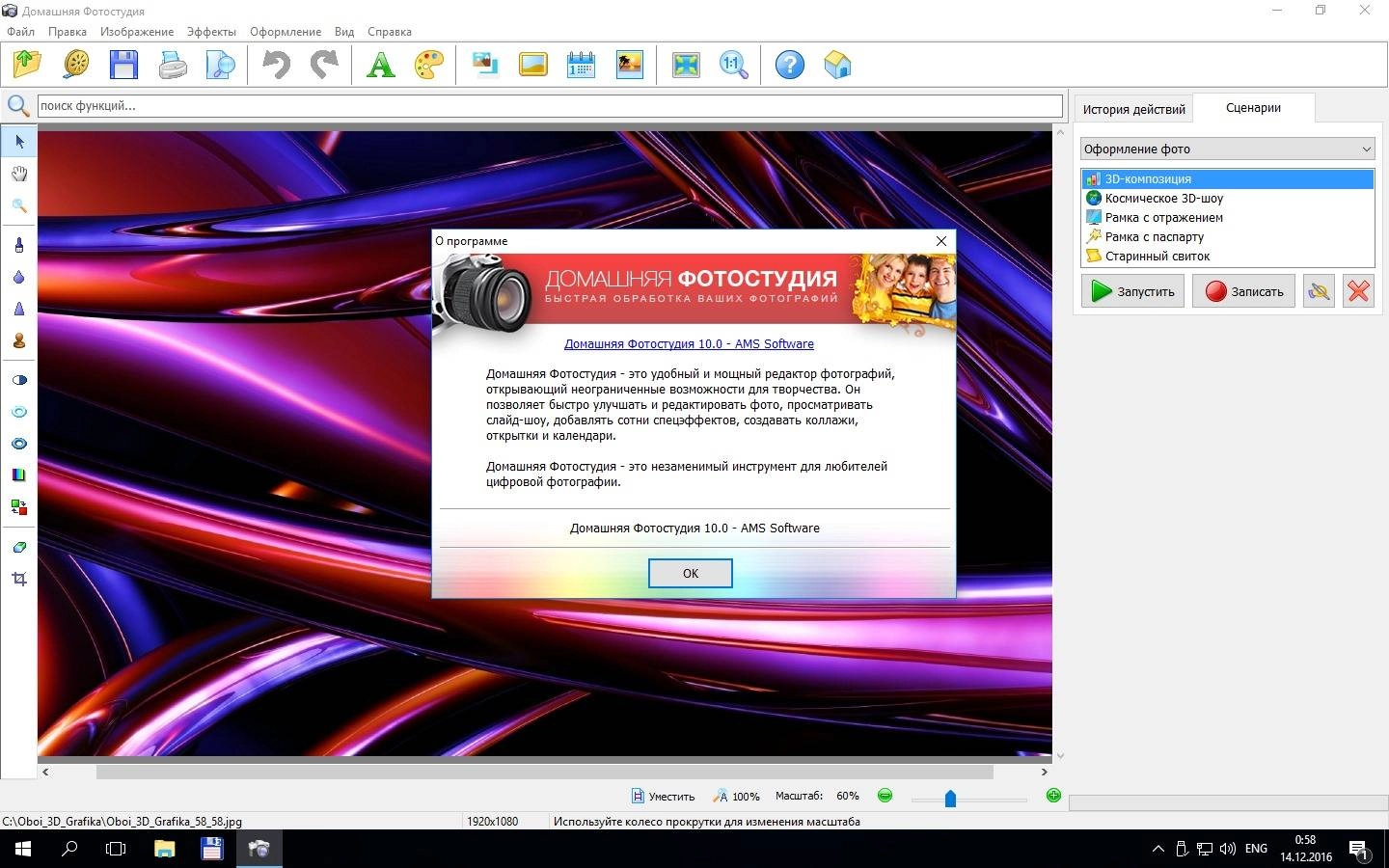This screenshot has height=868, width=1389.
Task: Open the color palette icon
Action: pyautogui.click(x=429, y=65)
